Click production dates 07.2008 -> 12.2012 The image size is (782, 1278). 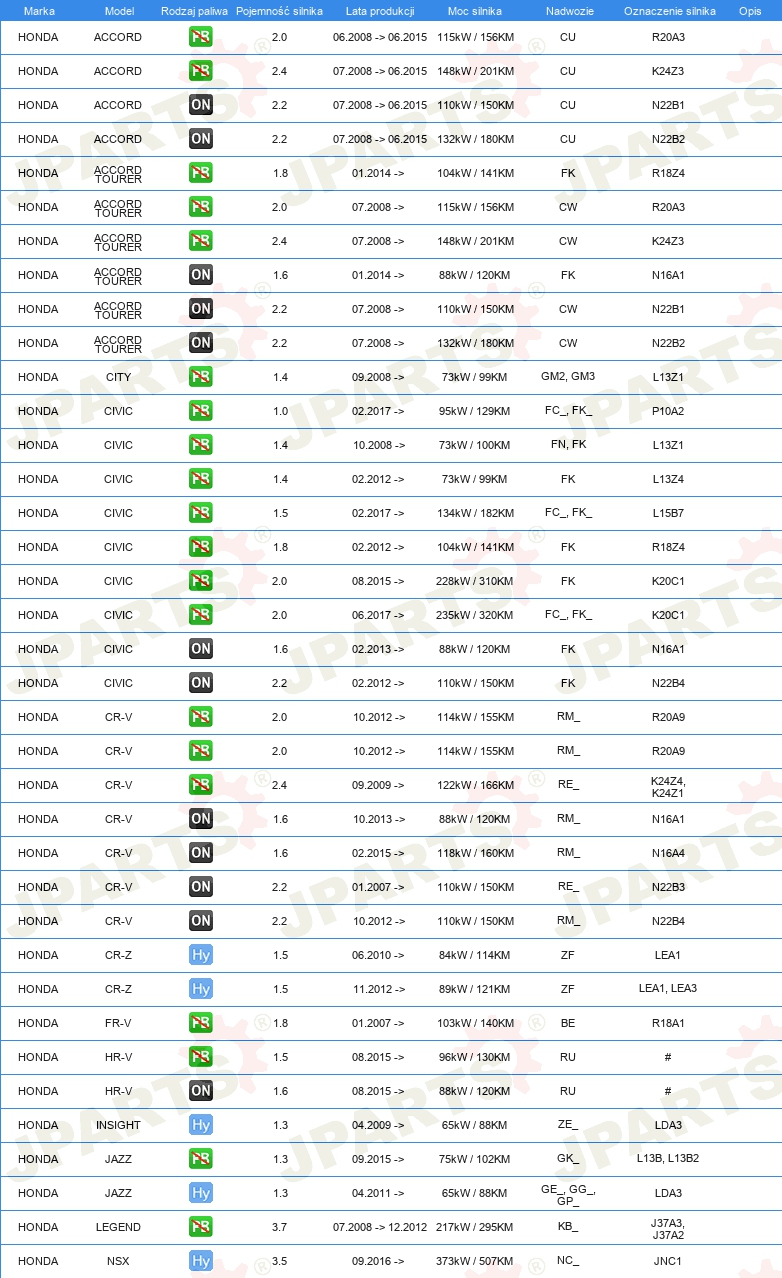(x=380, y=1227)
